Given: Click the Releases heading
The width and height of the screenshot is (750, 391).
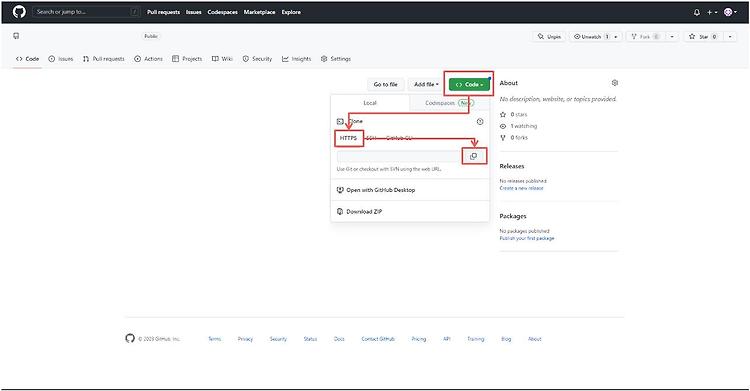Looking at the screenshot, I should [512, 166].
